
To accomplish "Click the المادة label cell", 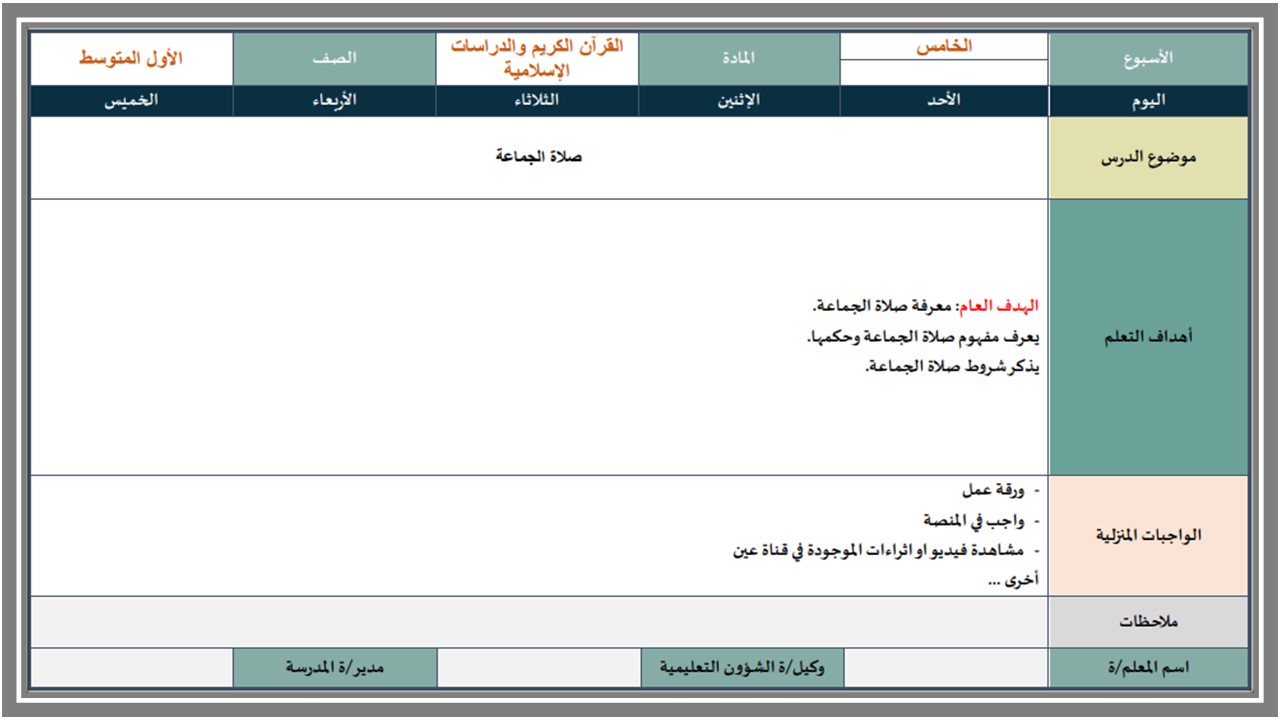I will pyautogui.click(x=739, y=59).
